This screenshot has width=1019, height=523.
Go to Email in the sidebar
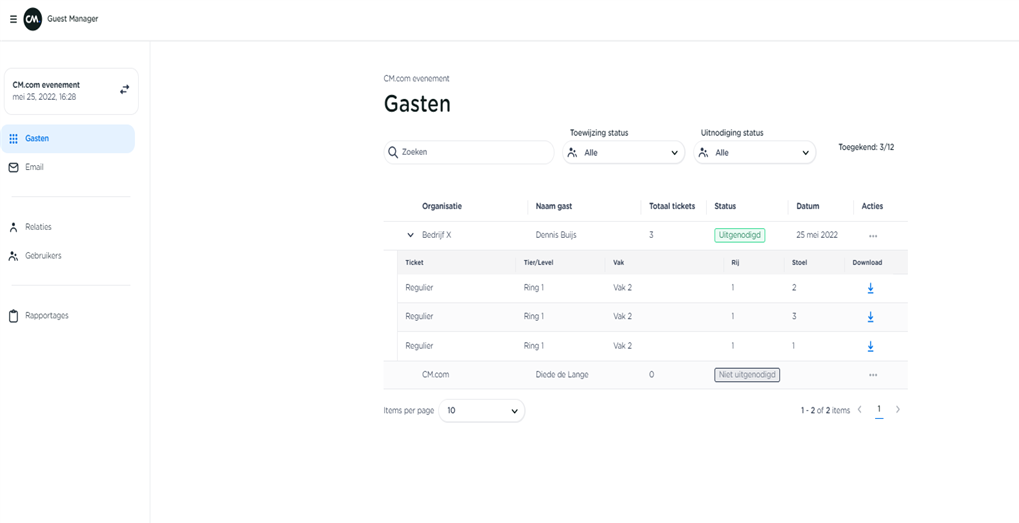pos(35,167)
